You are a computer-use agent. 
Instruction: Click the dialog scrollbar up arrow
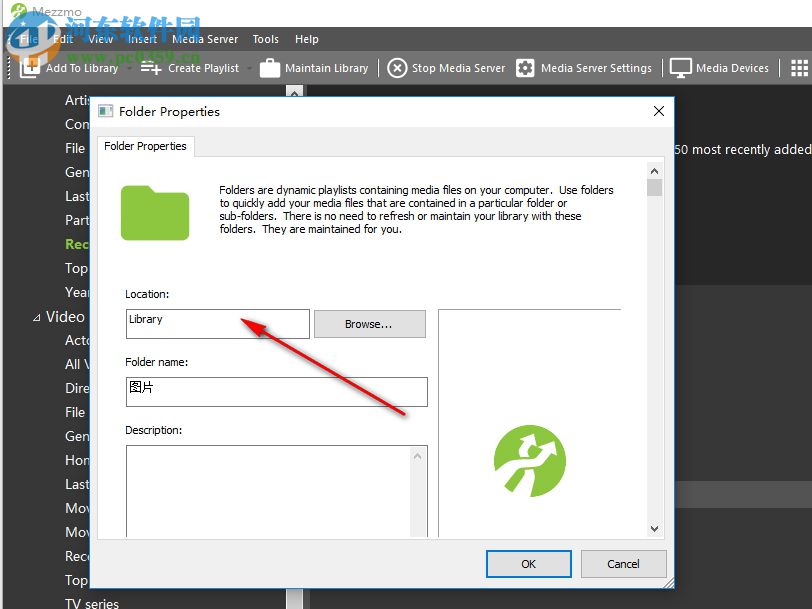[655, 171]
